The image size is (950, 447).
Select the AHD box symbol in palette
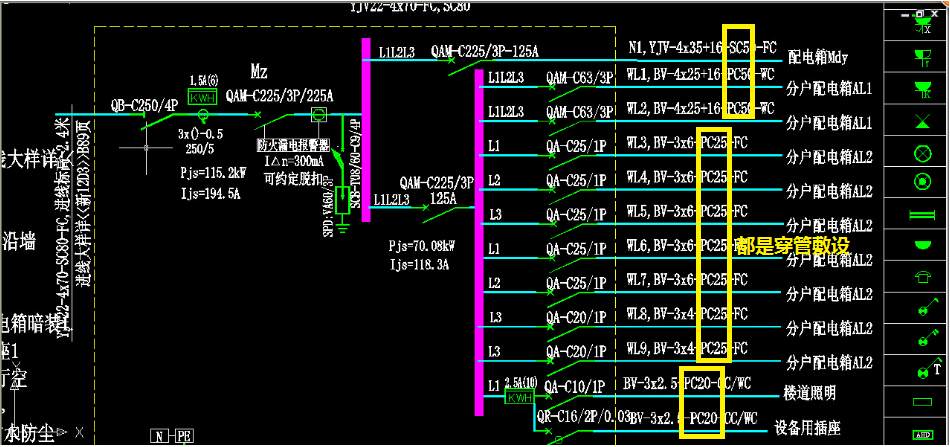pos(922,435)
